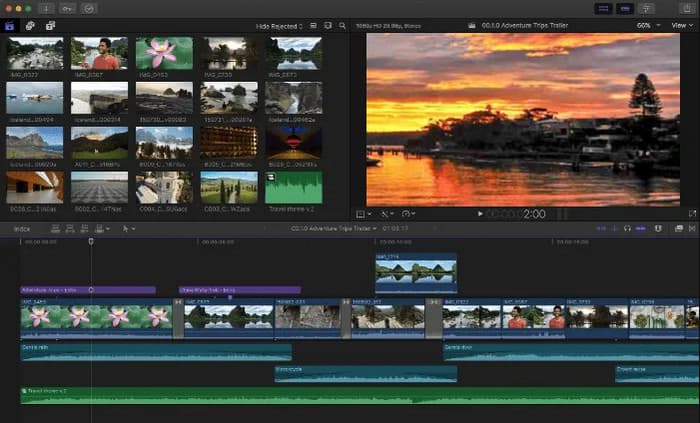This screenshot has height=423, width=700.
Task: Select the connected mountain lake clip above storyline
Action: click(x=416, y=273)
